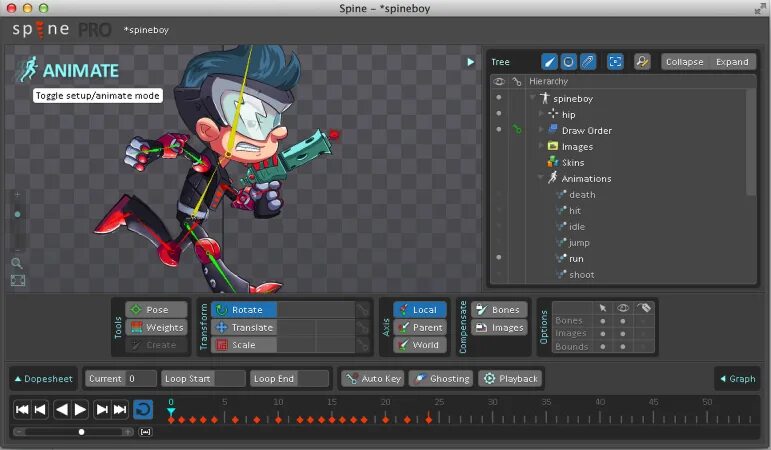Toggle the loop playback button

pos(143,410)
